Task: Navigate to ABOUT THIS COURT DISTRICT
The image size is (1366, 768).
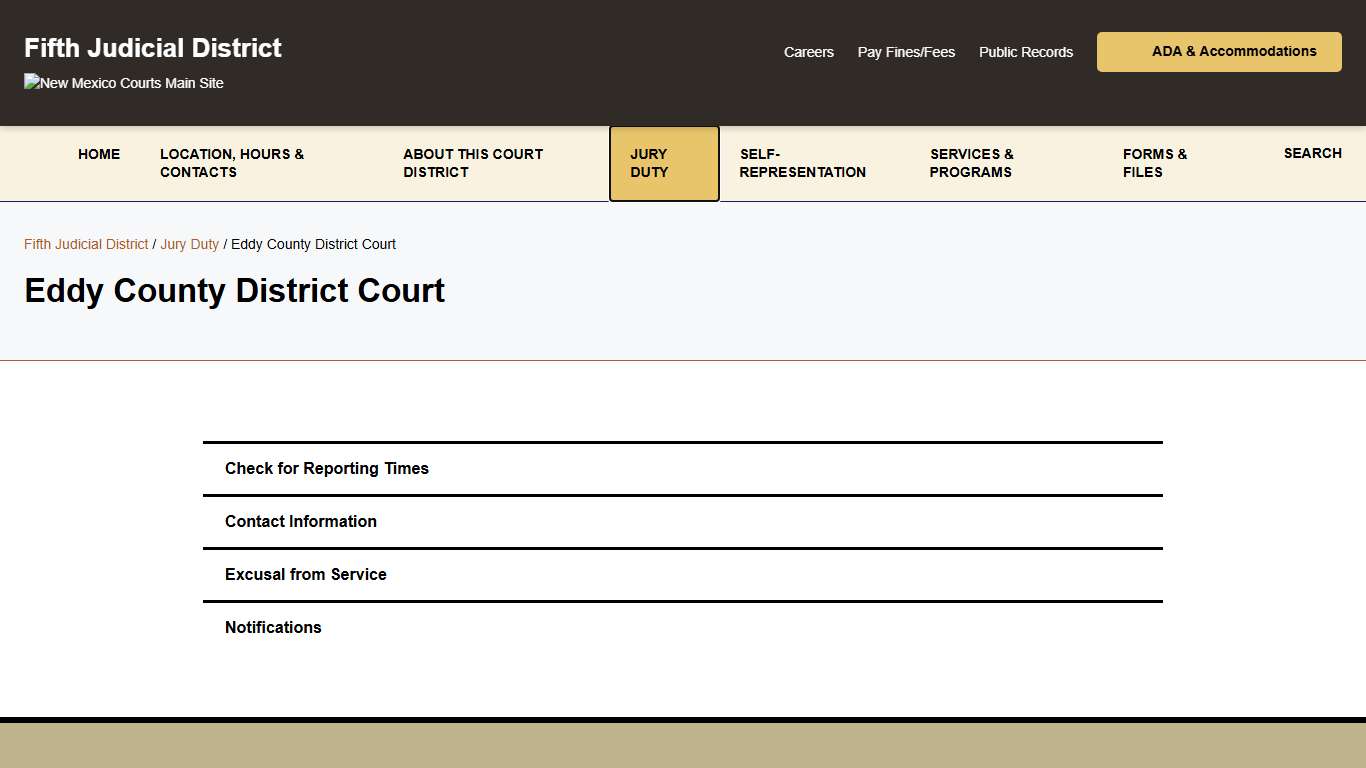Action: pos(473,163)
